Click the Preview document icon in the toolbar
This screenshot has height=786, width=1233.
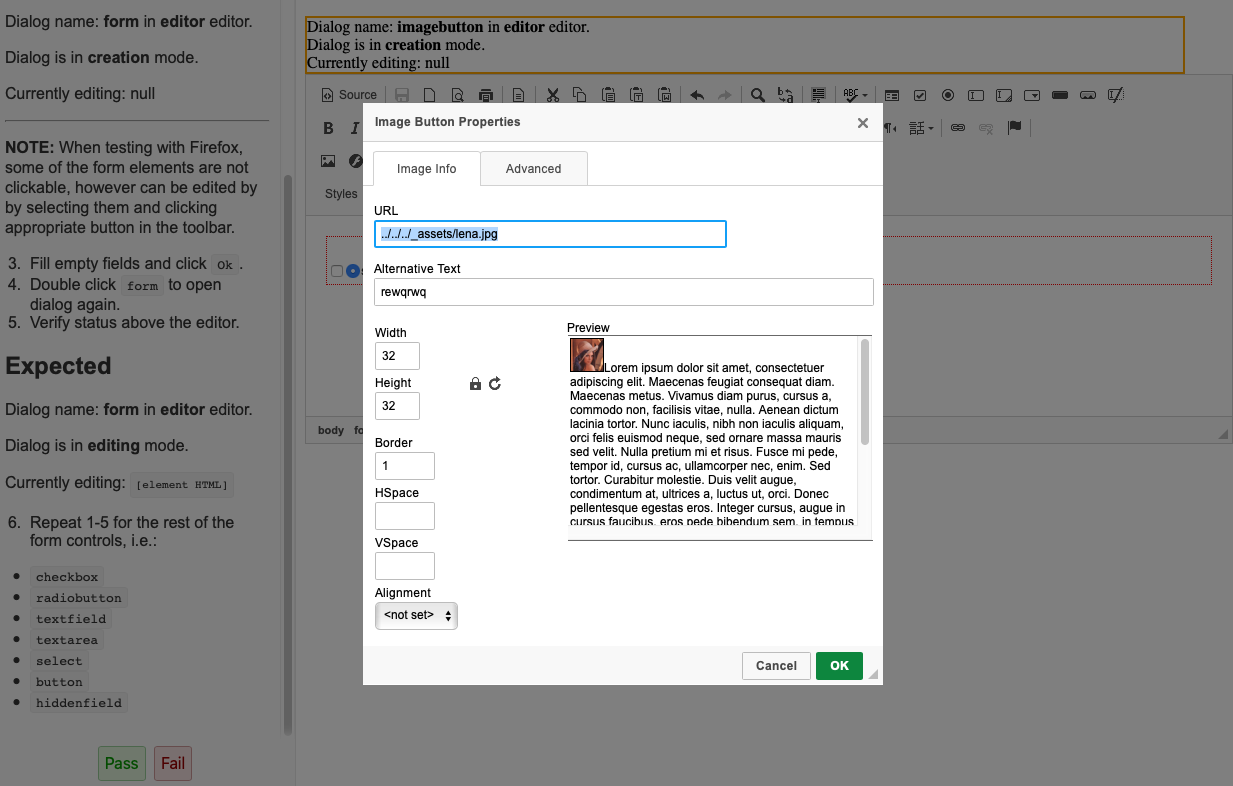pyautogui.click(x=458, y=95)
